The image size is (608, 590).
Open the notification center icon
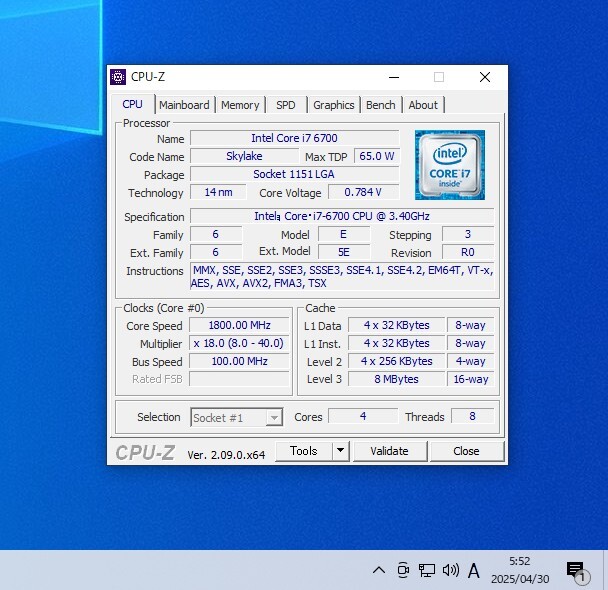[576, 571]
